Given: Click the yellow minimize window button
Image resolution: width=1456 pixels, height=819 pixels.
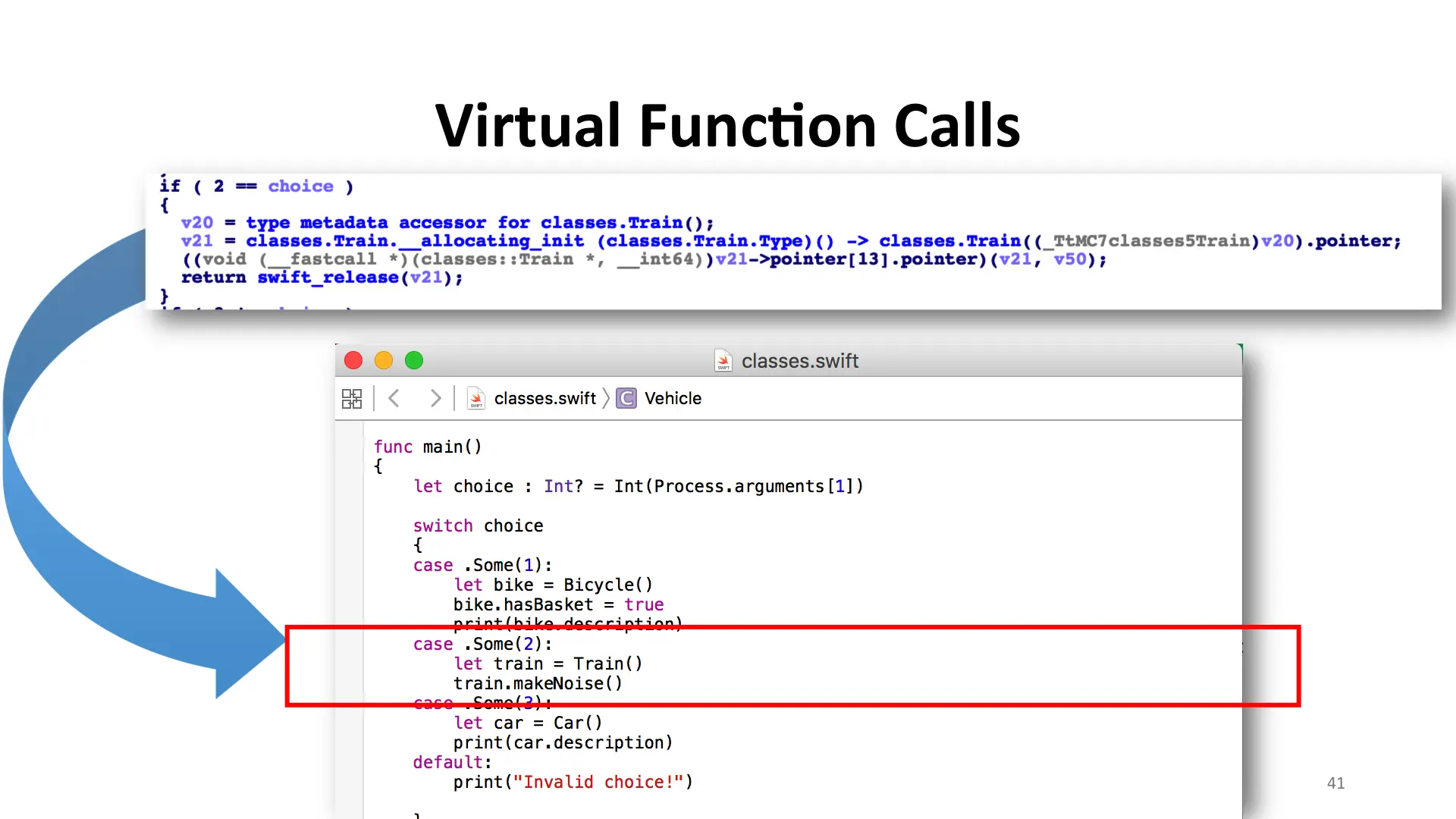Looking at the screenshot, I should (x=384, y=361).
